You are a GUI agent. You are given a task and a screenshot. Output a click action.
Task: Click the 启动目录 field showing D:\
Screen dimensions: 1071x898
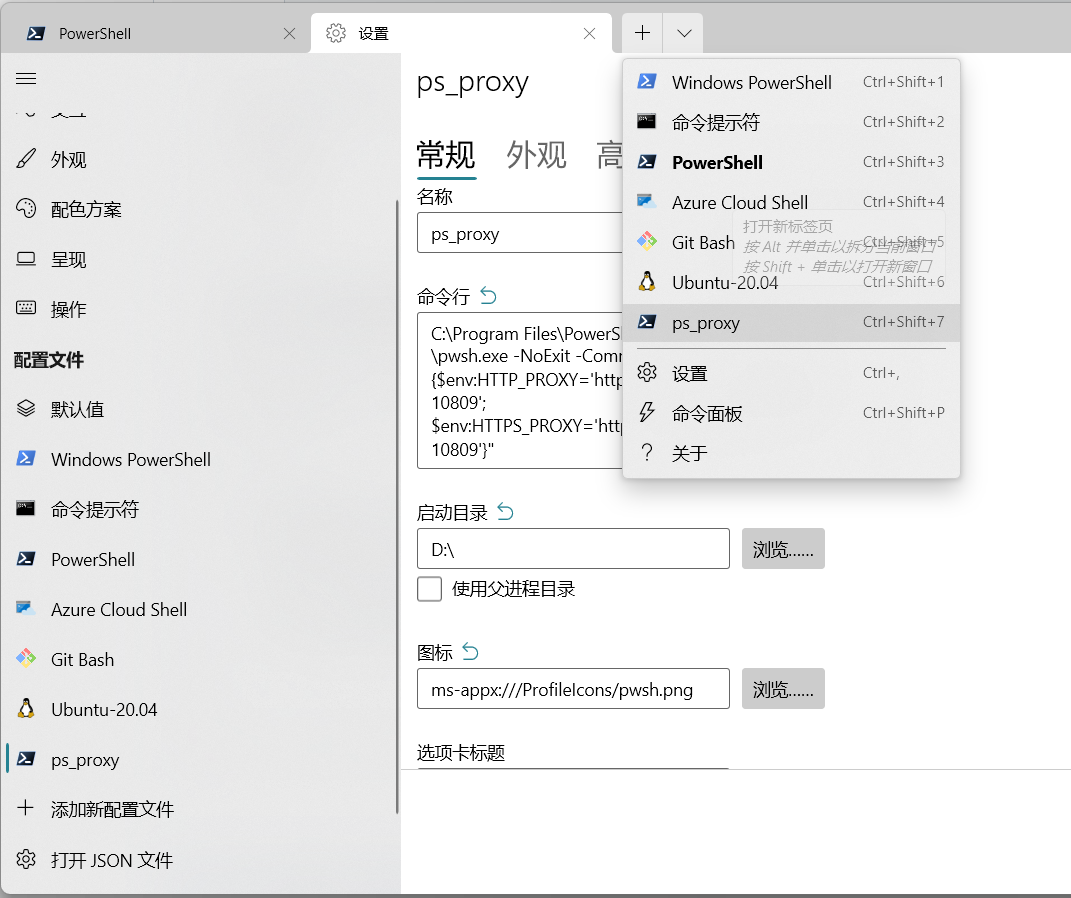573,548
